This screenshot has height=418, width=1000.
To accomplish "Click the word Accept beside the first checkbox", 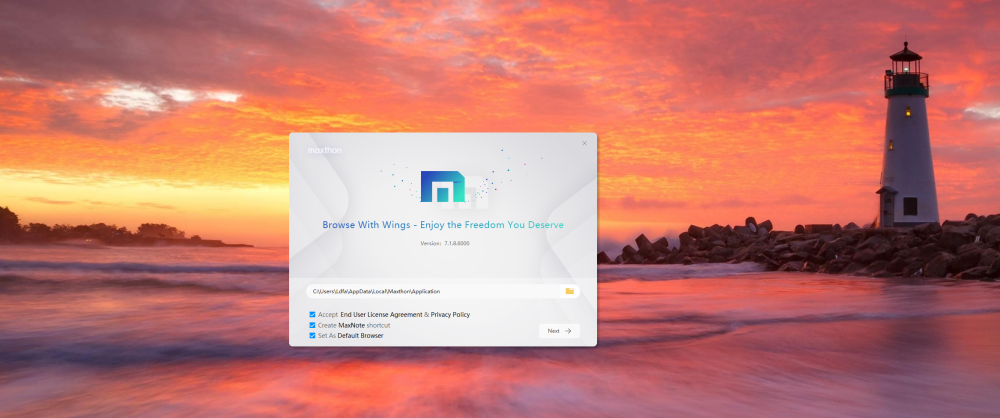I will [x=328, y=314].
